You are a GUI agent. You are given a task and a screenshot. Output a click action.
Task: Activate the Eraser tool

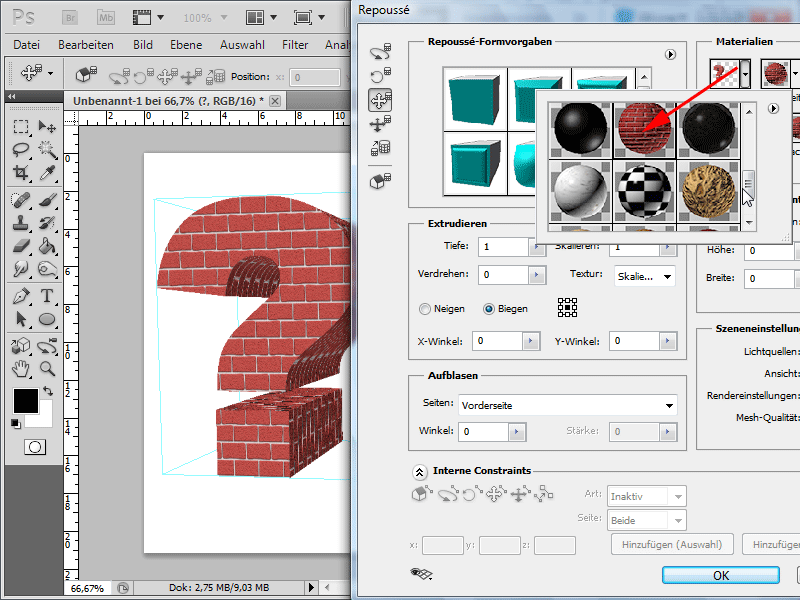tap(20, 246)
